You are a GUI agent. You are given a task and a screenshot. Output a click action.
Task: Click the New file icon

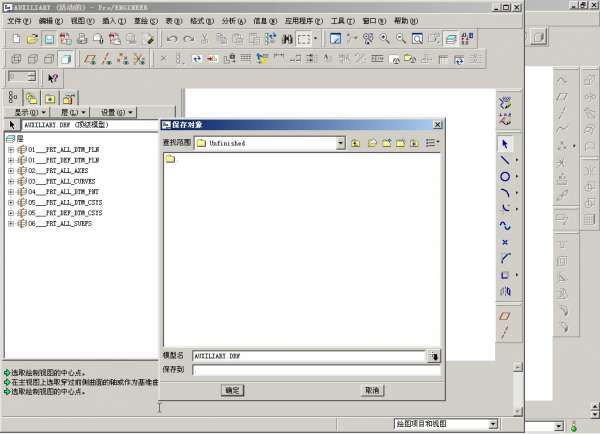[16, 39]
